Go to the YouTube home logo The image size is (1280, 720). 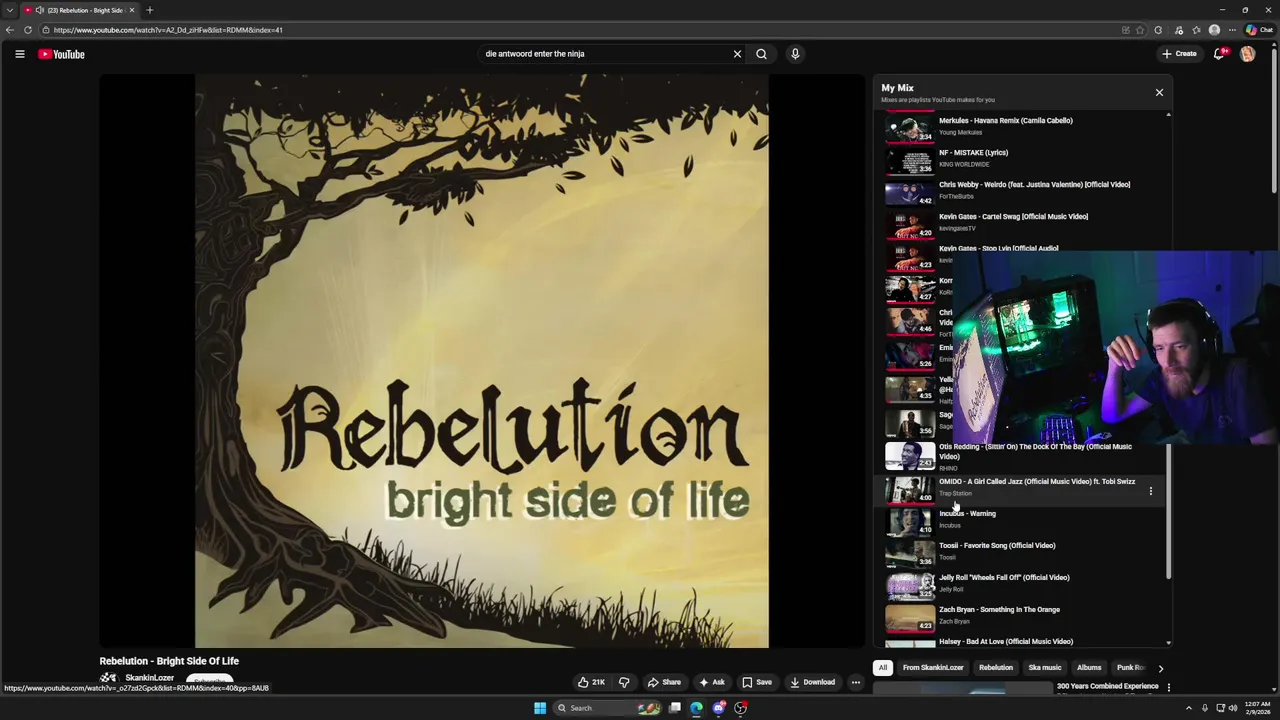pos(61,54)
